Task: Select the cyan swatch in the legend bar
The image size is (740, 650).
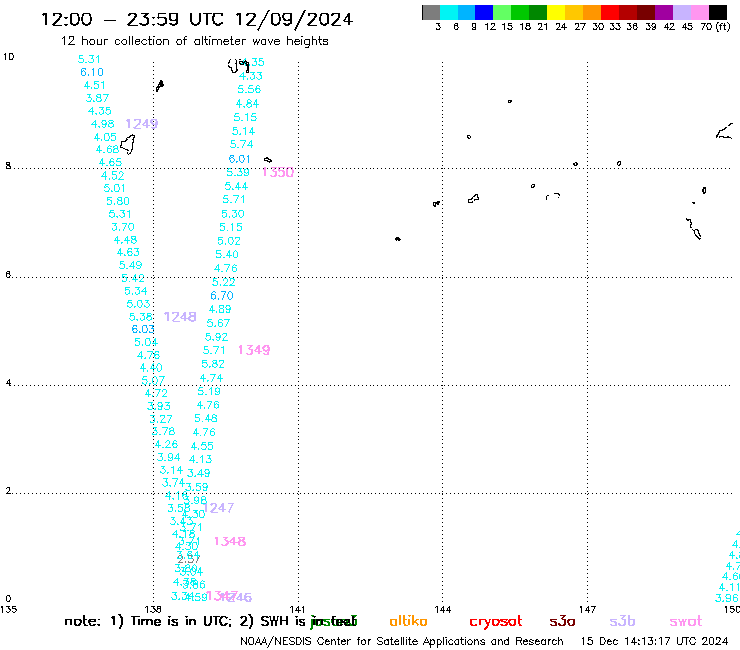Action: [x=449, y=12]
